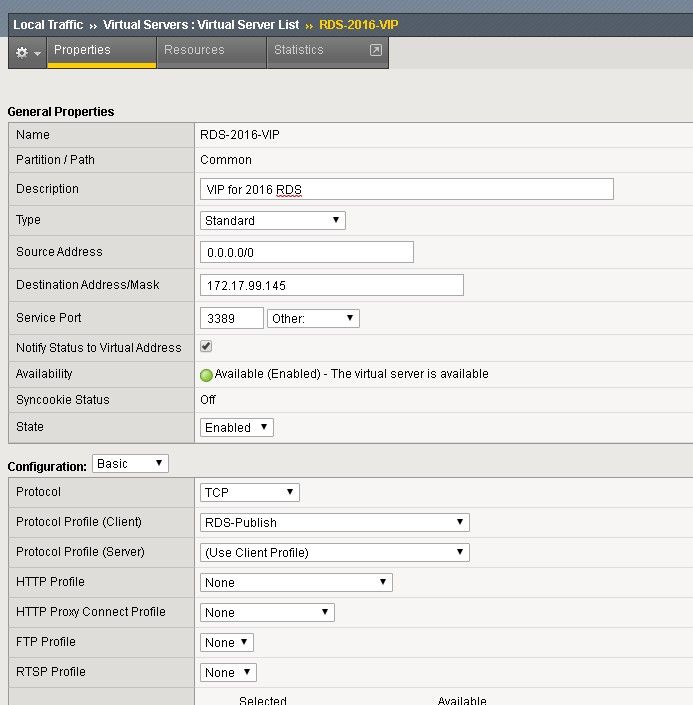
Task: Expand the HTTP Profile dropdown
Action: (296, 583)
